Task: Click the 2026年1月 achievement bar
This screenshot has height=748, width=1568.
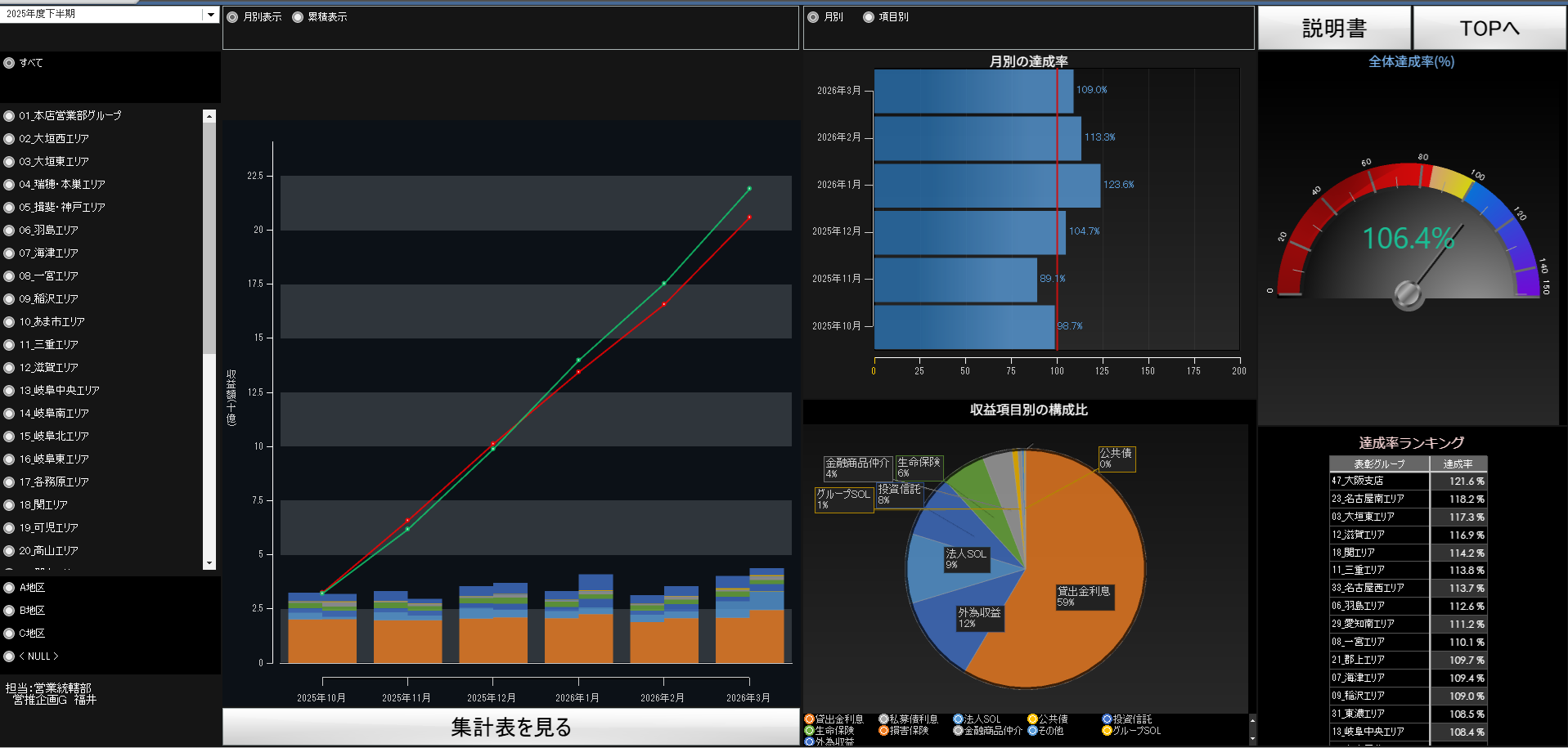Action: click(987, 186)
